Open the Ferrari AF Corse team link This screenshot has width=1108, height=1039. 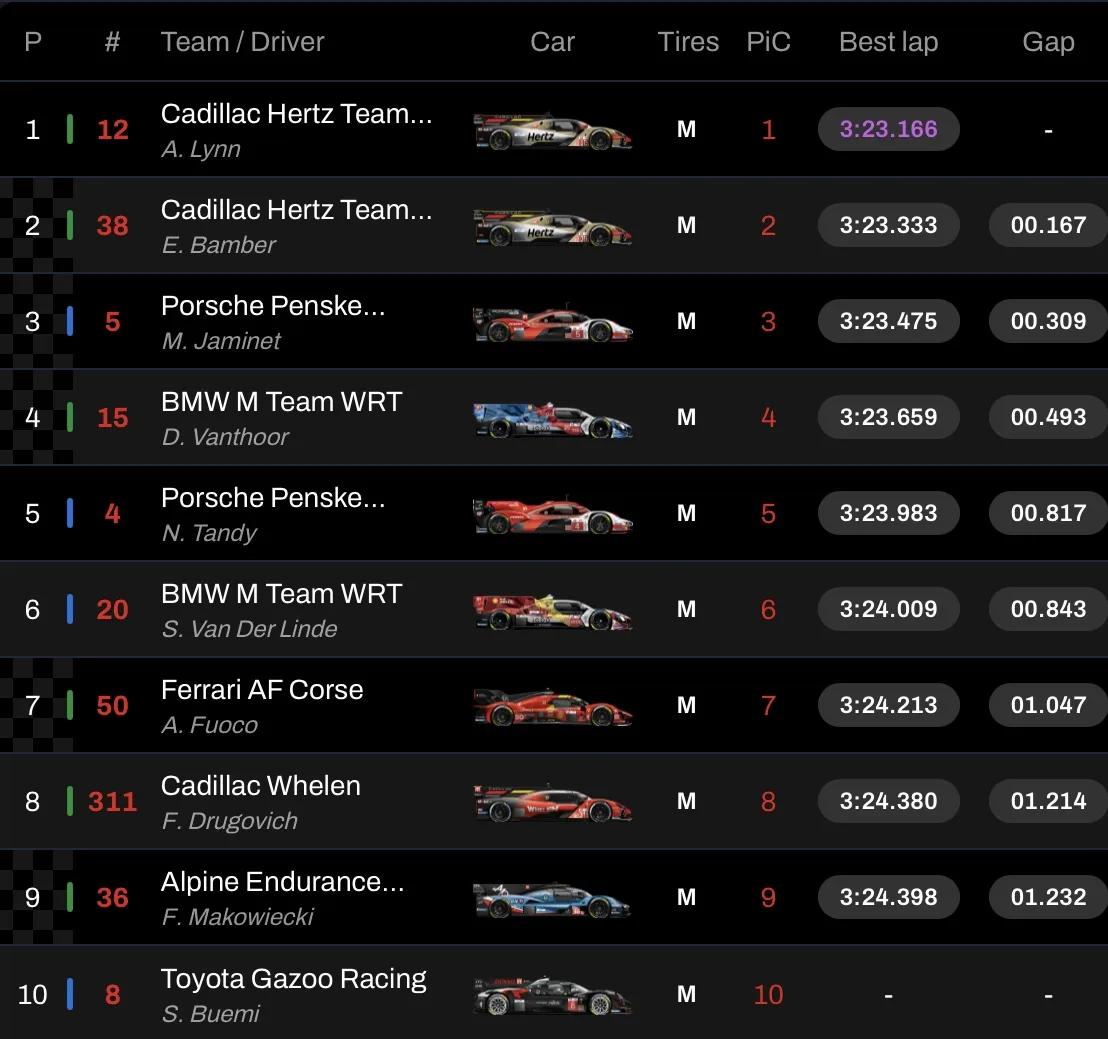pos(262,690)
